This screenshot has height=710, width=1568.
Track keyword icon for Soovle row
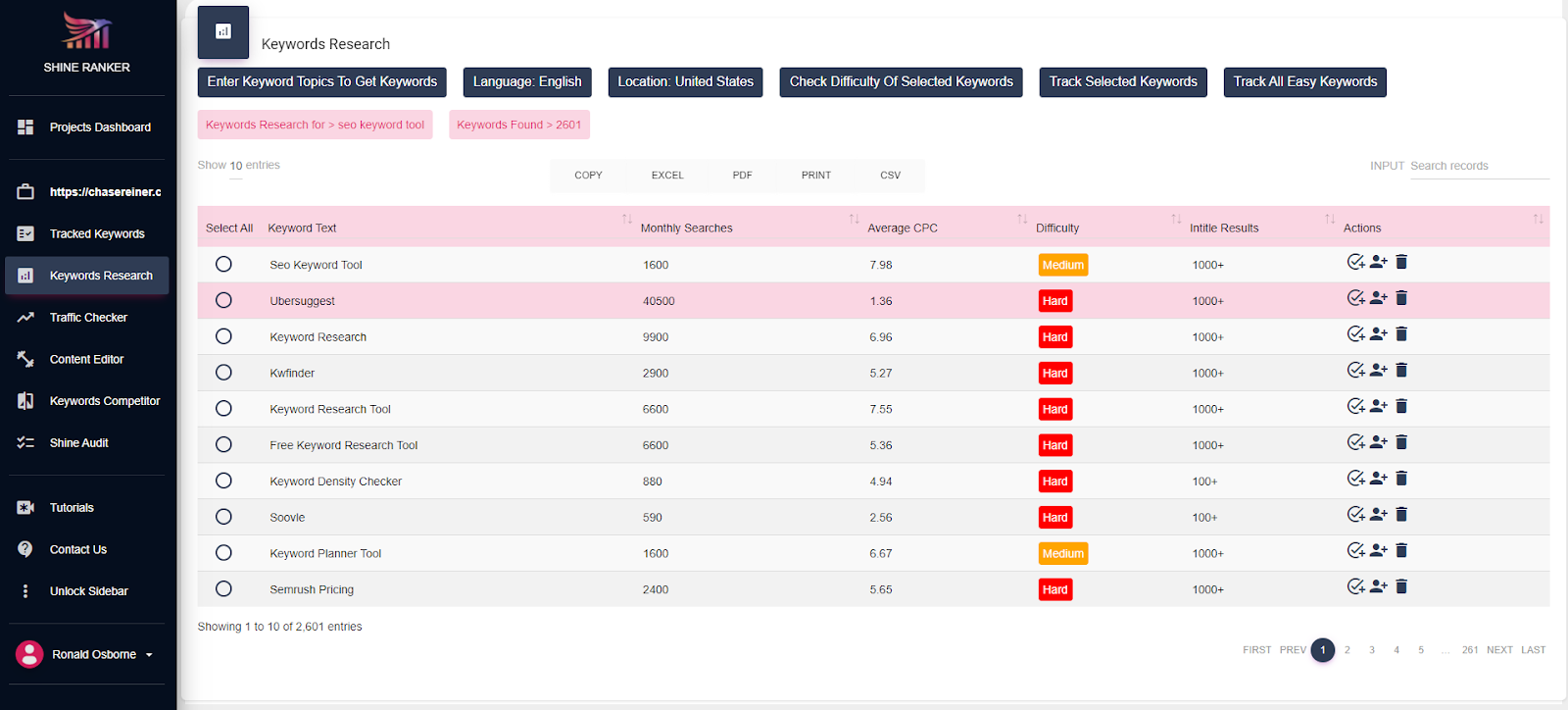[x=1379, y=515]
